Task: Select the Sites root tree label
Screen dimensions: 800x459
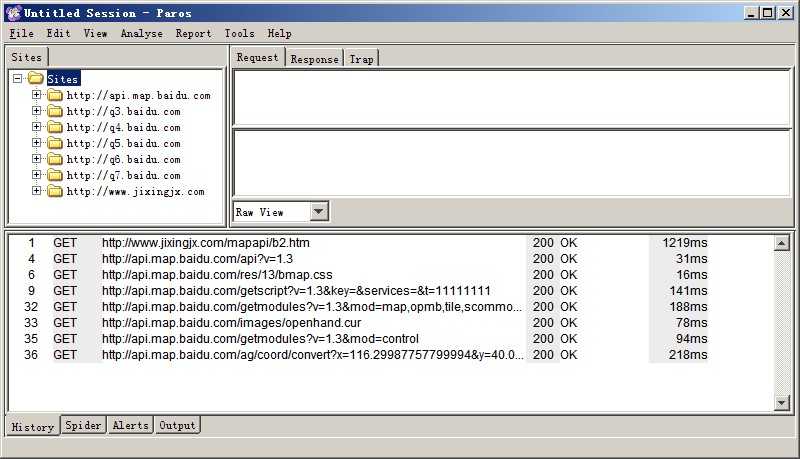Action: pos(63,79)
